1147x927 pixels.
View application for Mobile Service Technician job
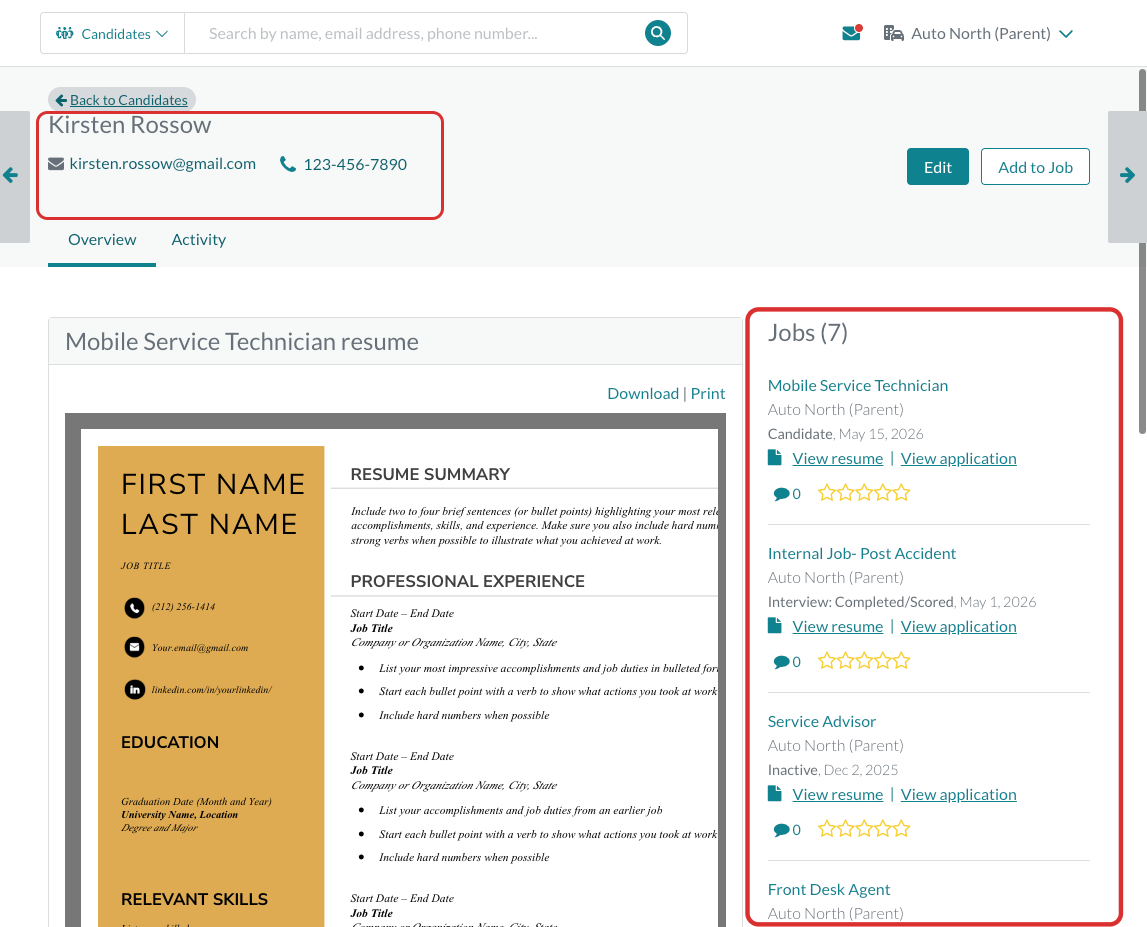(x=958, y=459)
